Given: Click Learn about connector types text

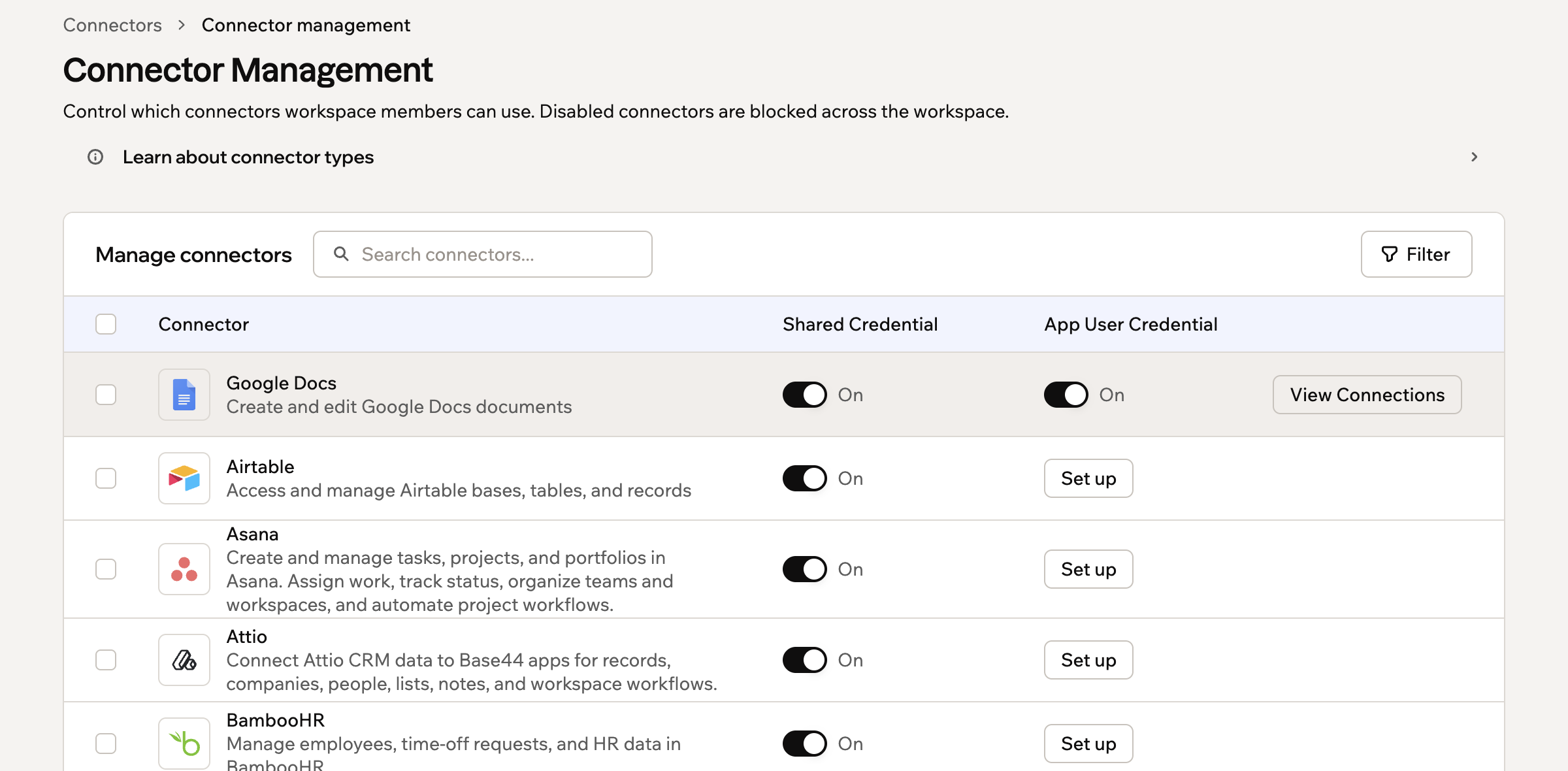Looking at the screenshot, I should click(x=248, y=157).
